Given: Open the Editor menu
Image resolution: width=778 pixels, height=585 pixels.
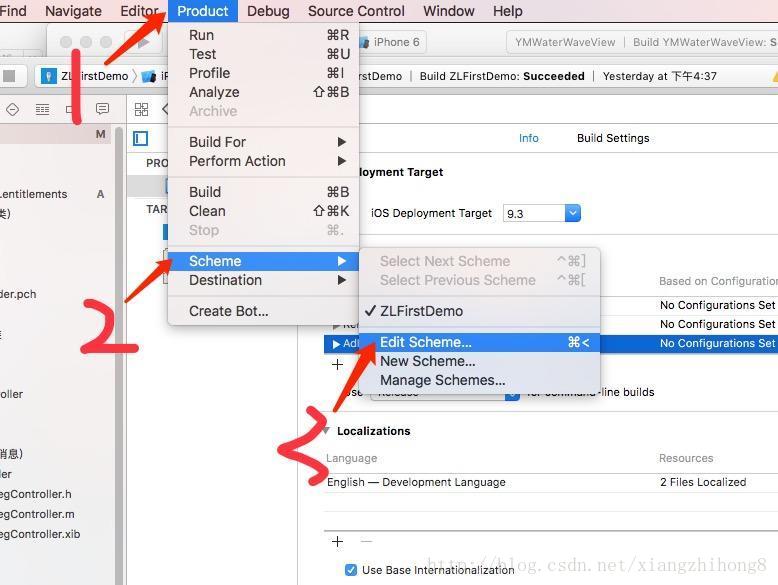Looking at the screenshot, I should pyautogui.click(x=139, y=11).
